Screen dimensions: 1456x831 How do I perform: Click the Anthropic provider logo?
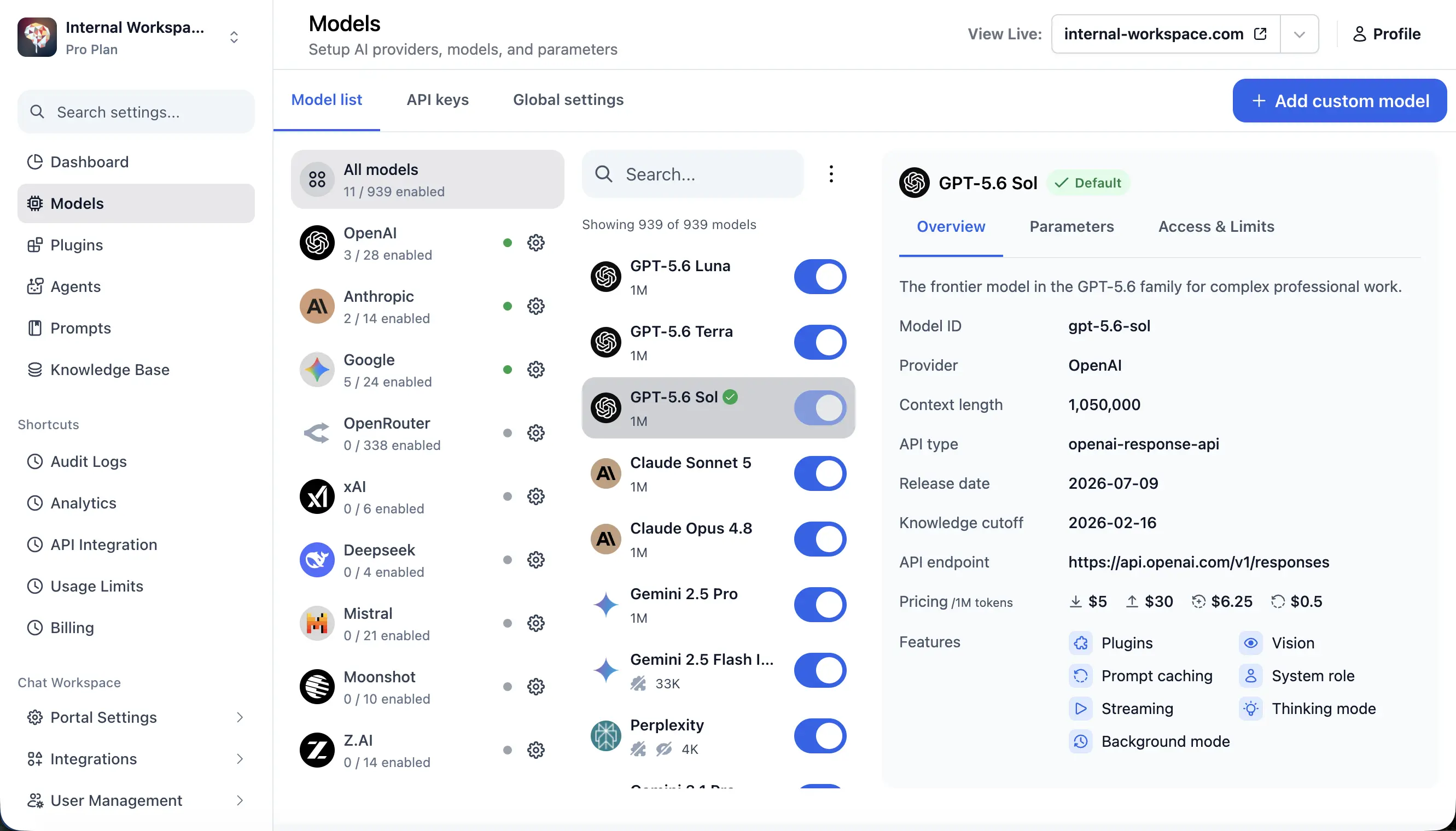[x=317, y=307]
